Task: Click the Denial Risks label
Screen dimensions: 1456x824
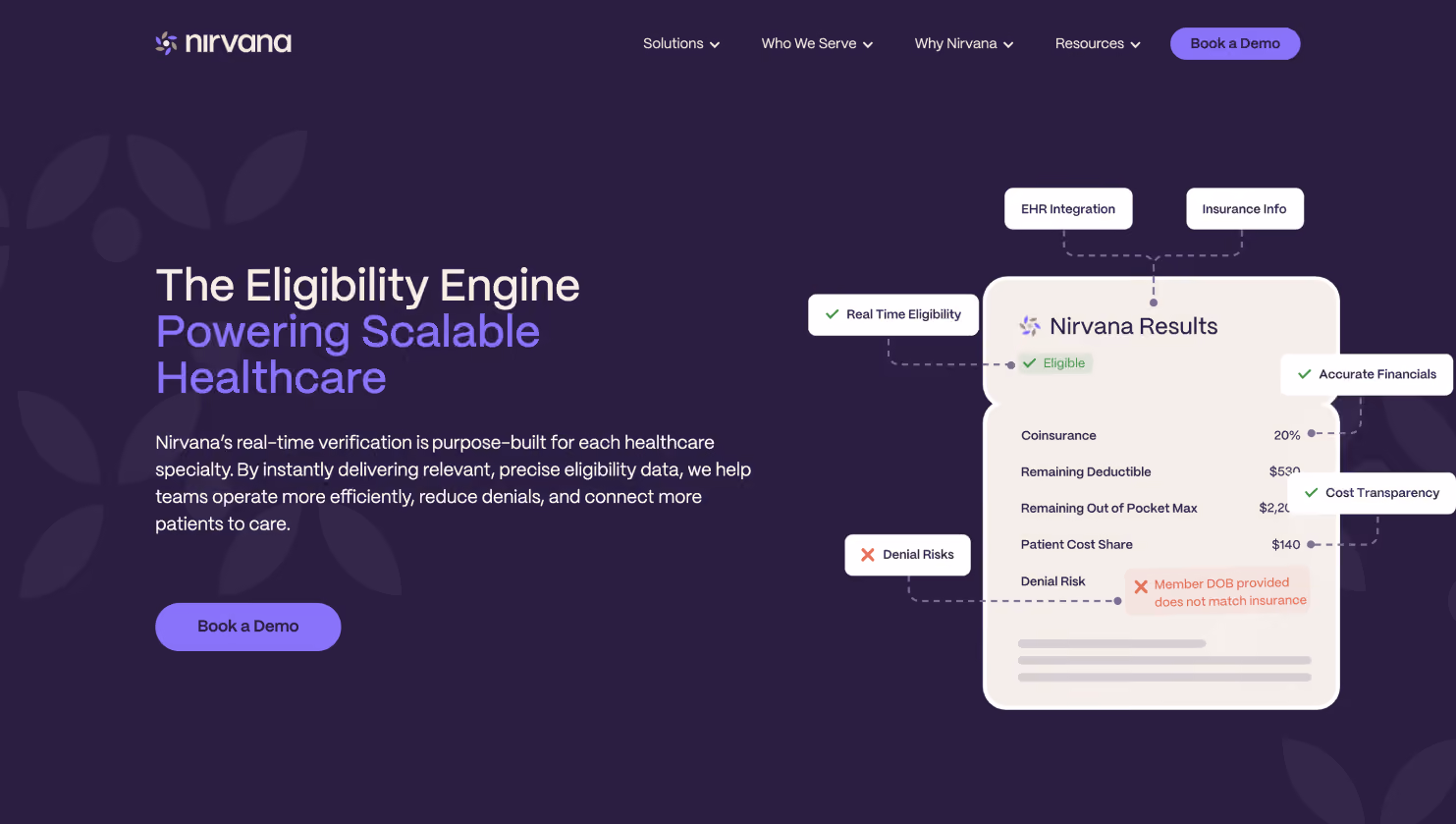Action: pos(918,555)
